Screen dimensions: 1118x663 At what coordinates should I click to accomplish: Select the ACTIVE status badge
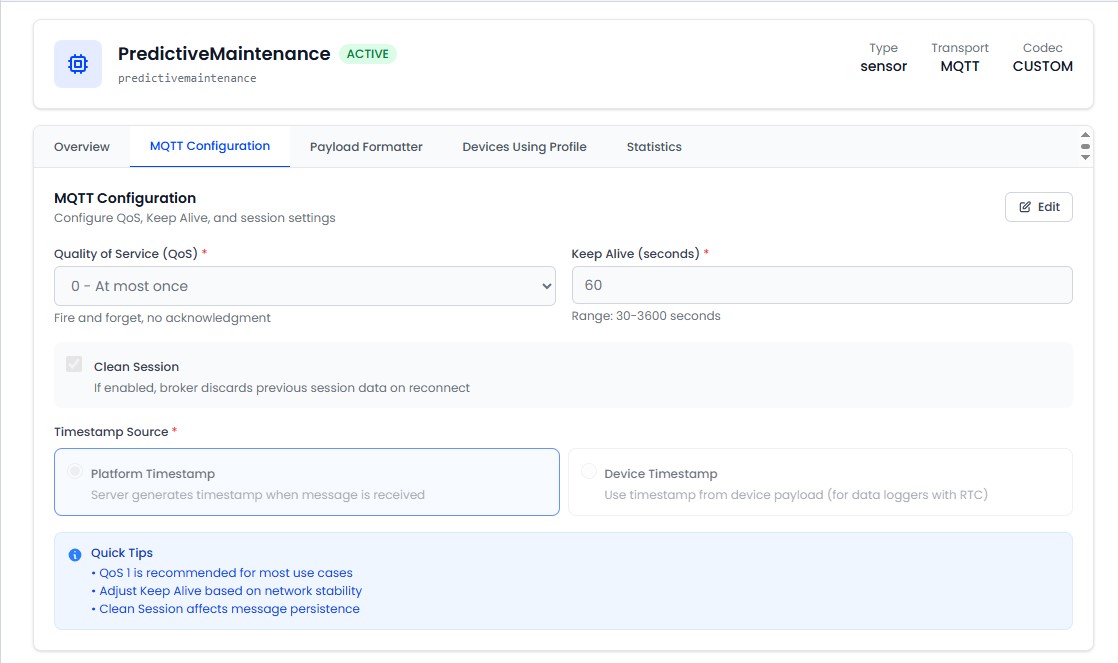coord(369,54)
